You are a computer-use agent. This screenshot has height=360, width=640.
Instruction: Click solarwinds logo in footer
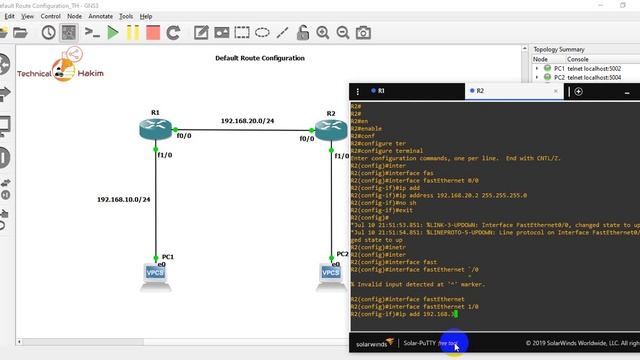(x=374, y=343)
